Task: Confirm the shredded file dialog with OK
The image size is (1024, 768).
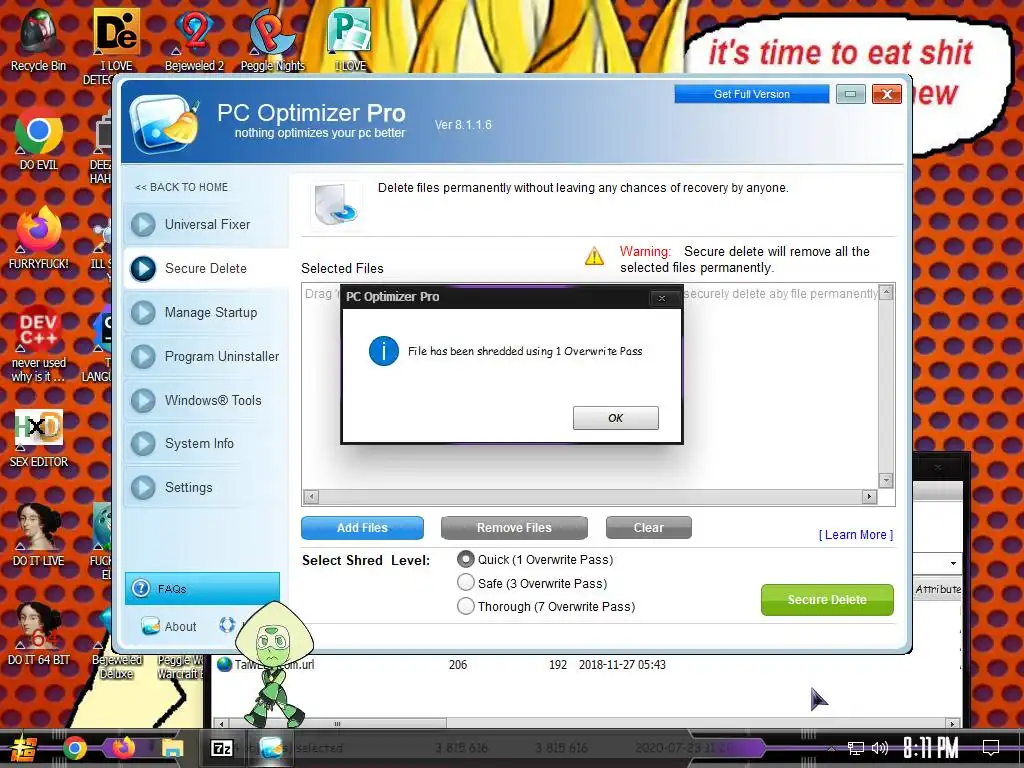Action: pyautogui.click(x=615, y=418)
